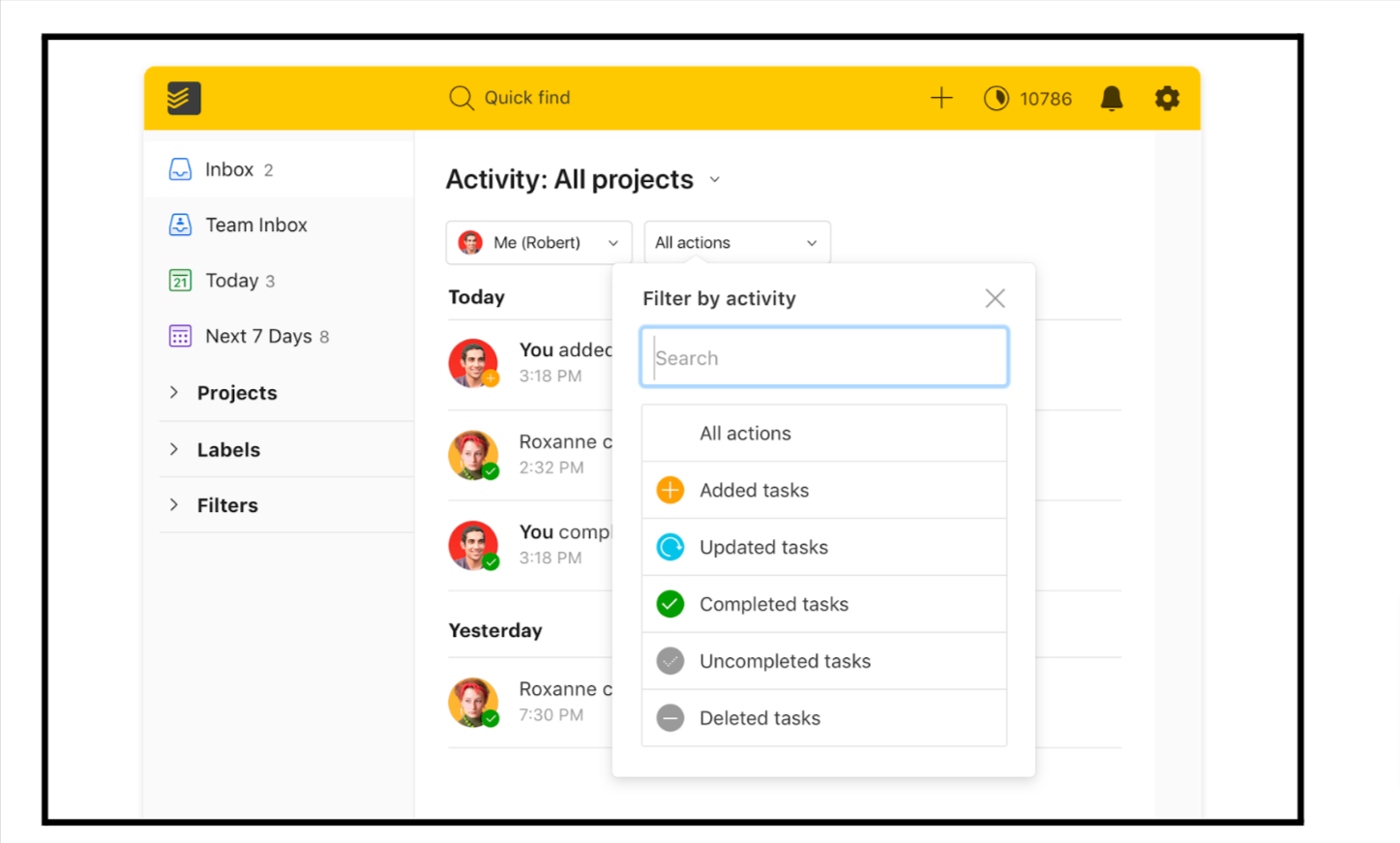Viewport: 1400px width, 843px height.
Task: Choose the Completed tasks filter option
Action: (773, 605)
